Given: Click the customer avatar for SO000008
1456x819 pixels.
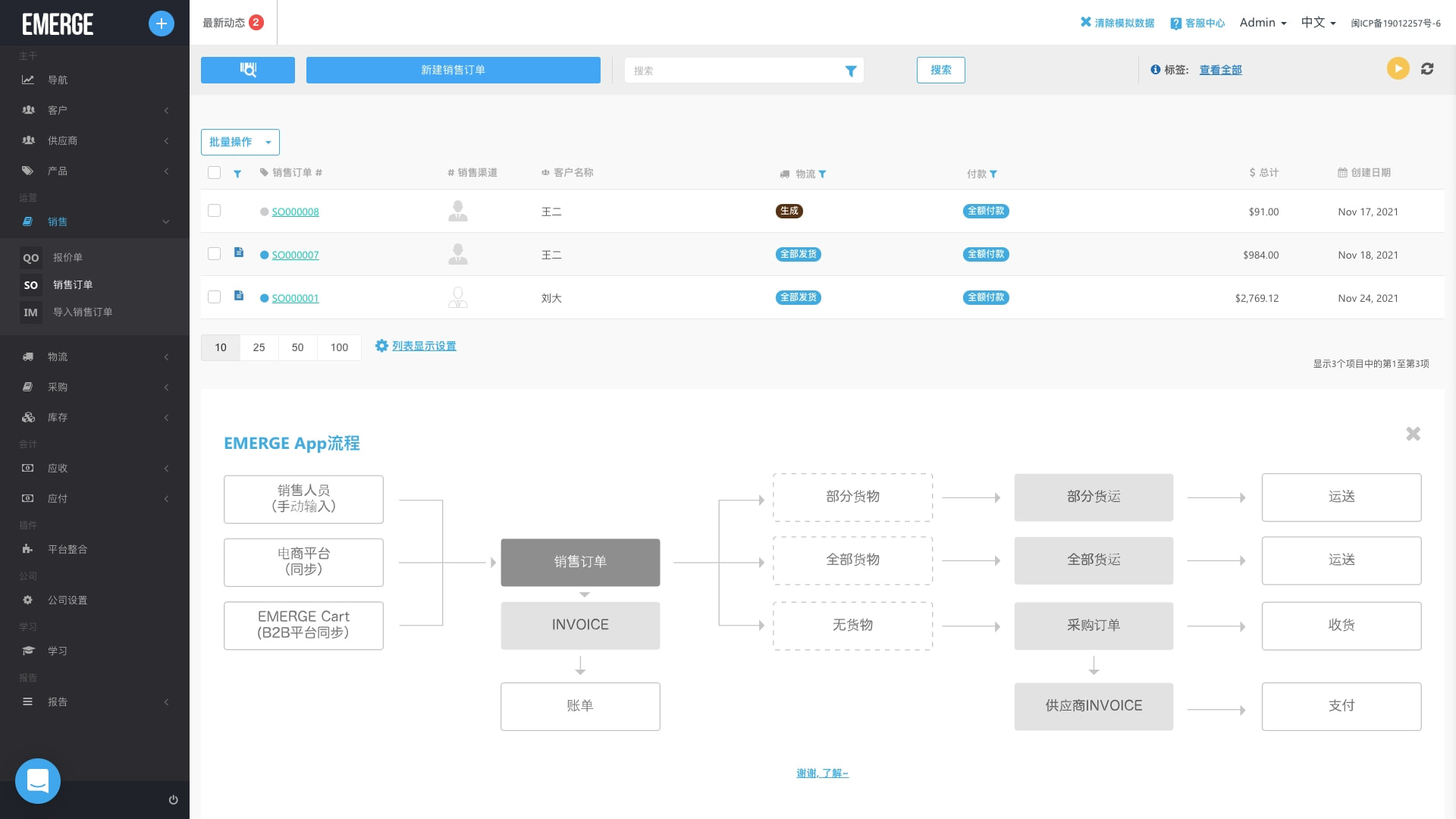Looking at the screenshot, I should 458,211.
